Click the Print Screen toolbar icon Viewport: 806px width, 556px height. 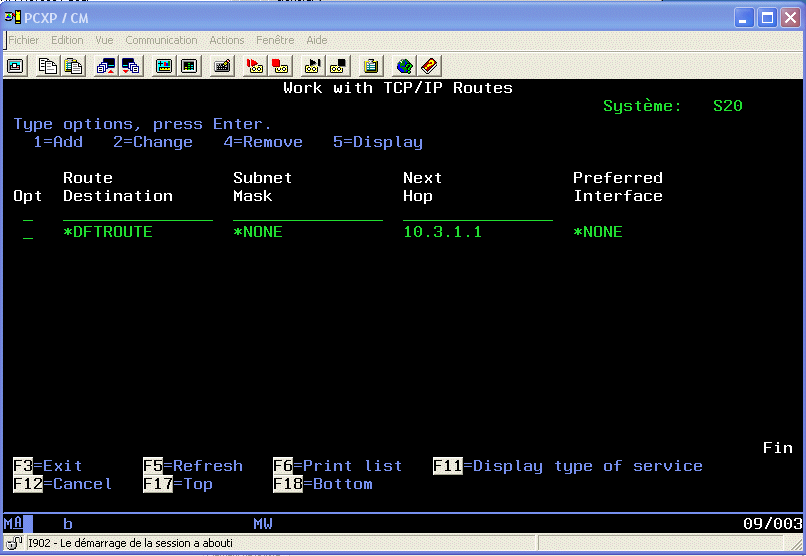coord(15,66)
